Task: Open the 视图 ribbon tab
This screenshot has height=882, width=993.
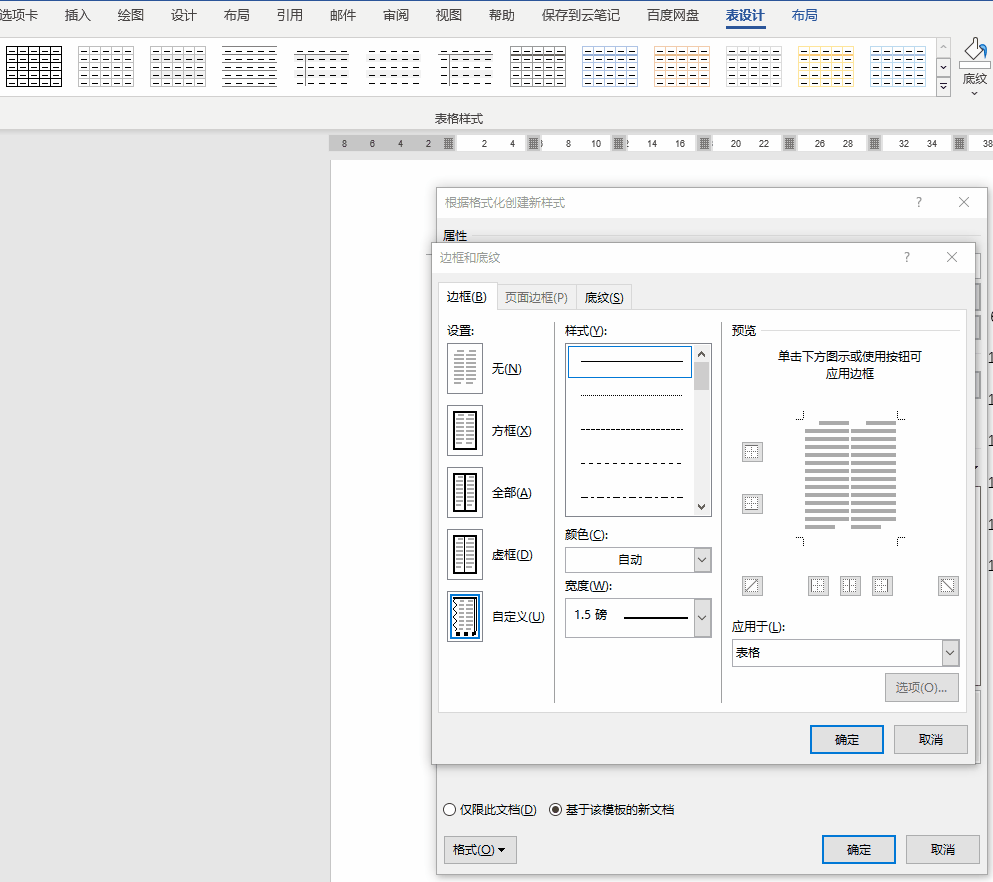Action: click(449, 15)
